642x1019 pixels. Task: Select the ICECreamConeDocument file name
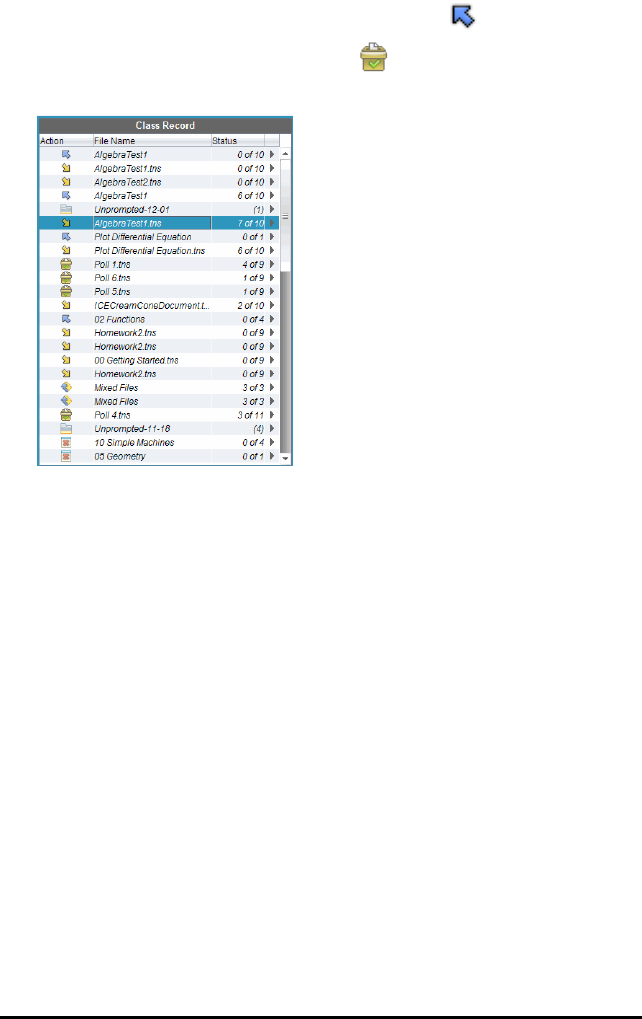tap(151, 305)
